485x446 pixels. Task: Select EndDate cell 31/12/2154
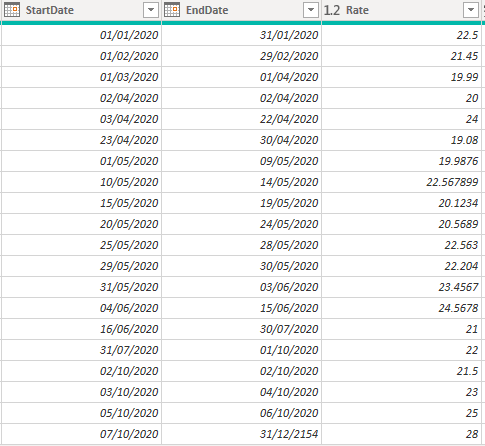click(x=242, y=434)
